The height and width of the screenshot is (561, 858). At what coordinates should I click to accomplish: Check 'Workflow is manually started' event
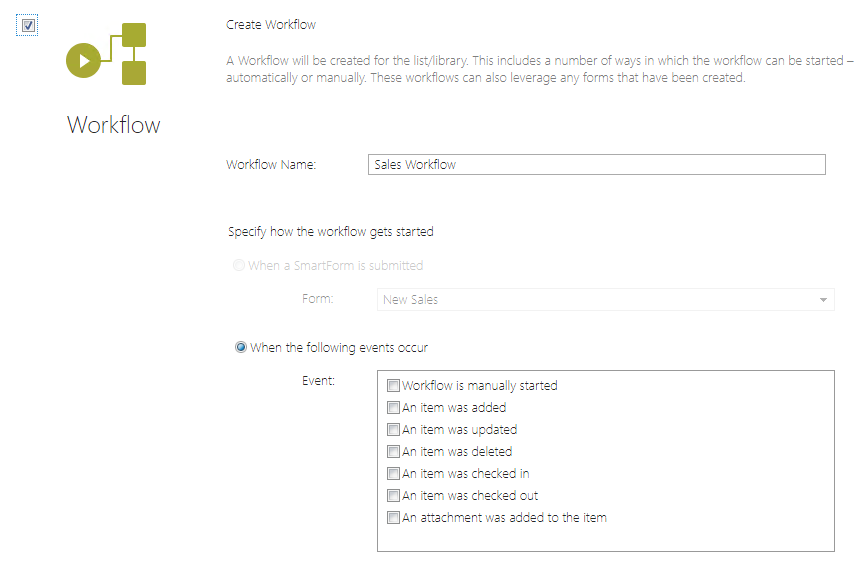[x=393, y=386]
